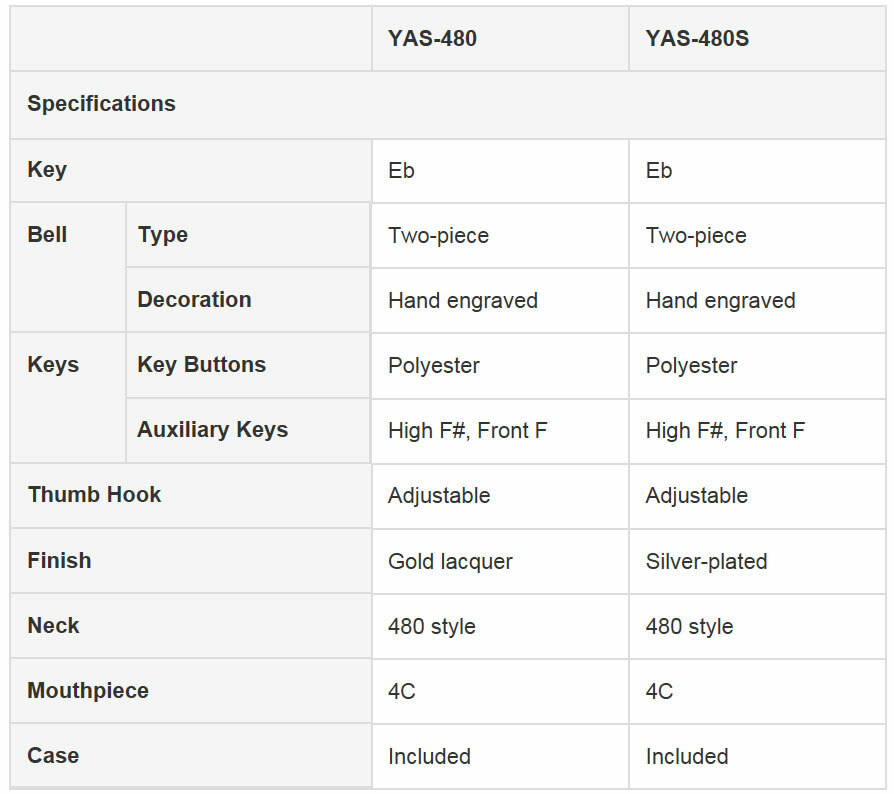894x794 pixels.
Task: Click the YAS-480 column header
Action: (x=432, y=39)
